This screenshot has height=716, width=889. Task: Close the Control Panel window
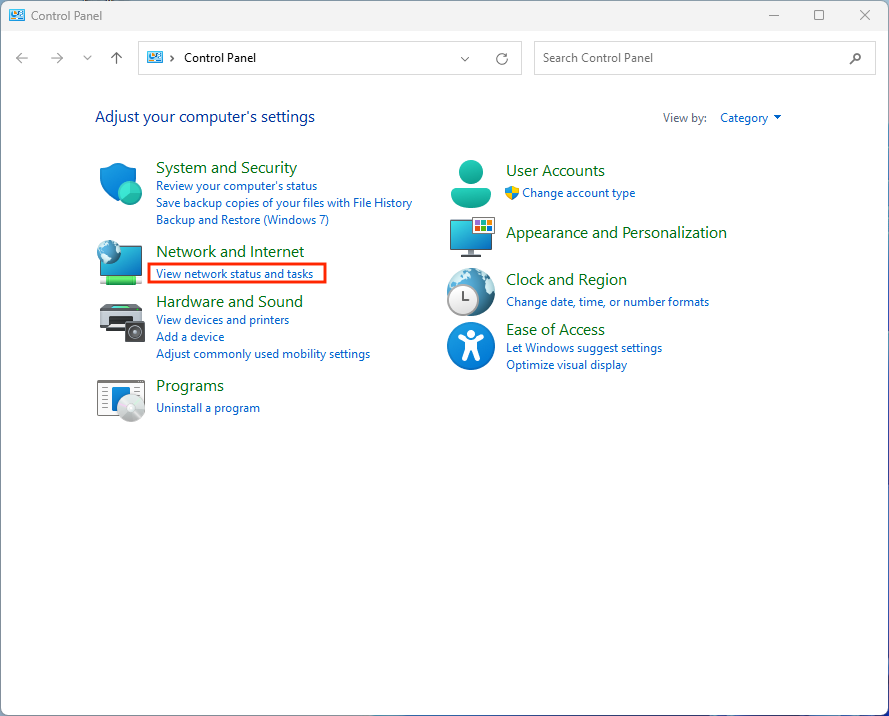[x=865, y=15]
